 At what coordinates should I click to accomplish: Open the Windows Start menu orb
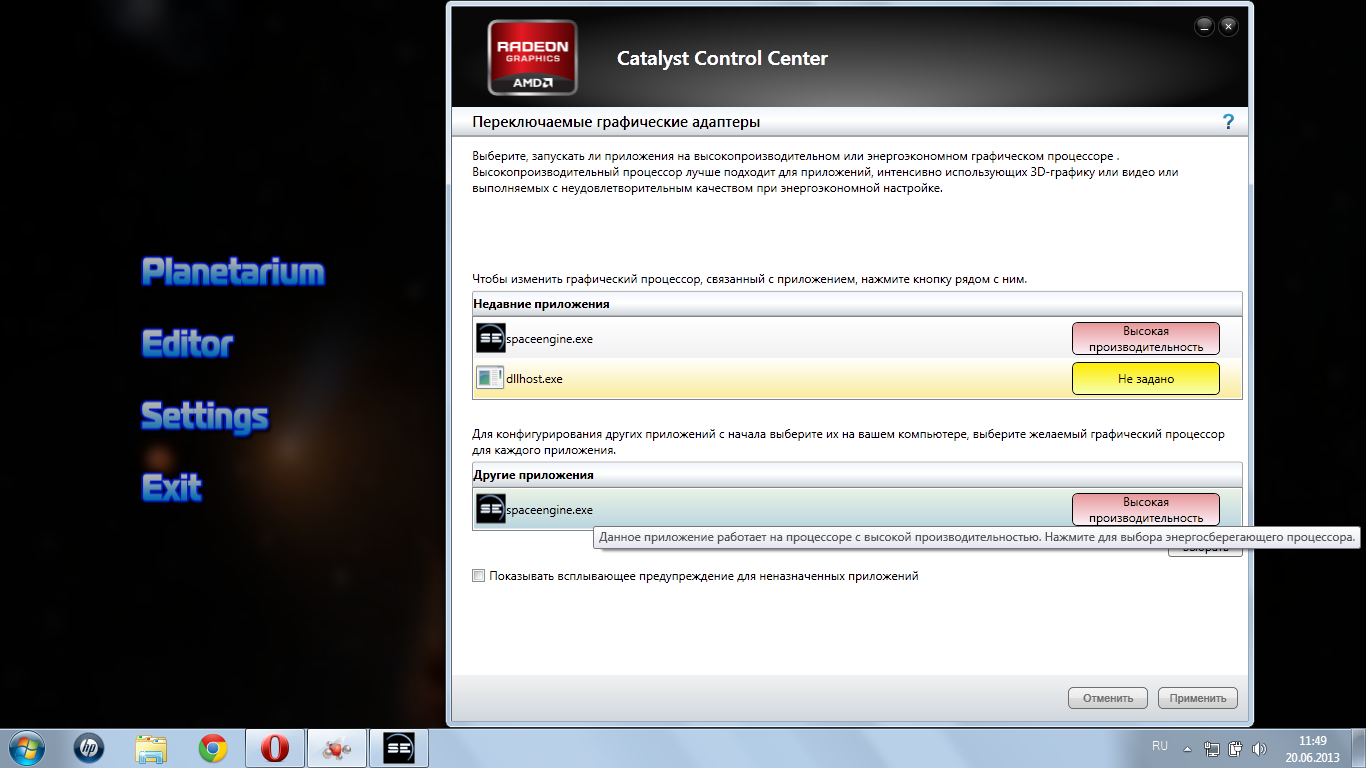(x=27, y=747)
